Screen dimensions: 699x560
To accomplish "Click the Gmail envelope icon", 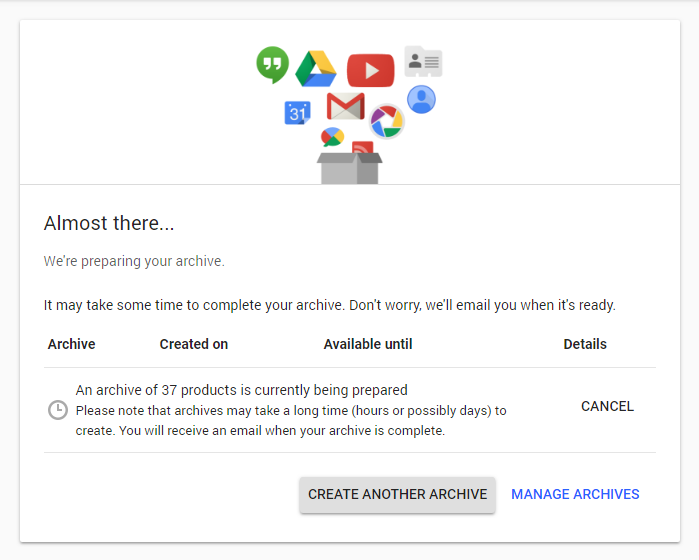I will (345, 106).
